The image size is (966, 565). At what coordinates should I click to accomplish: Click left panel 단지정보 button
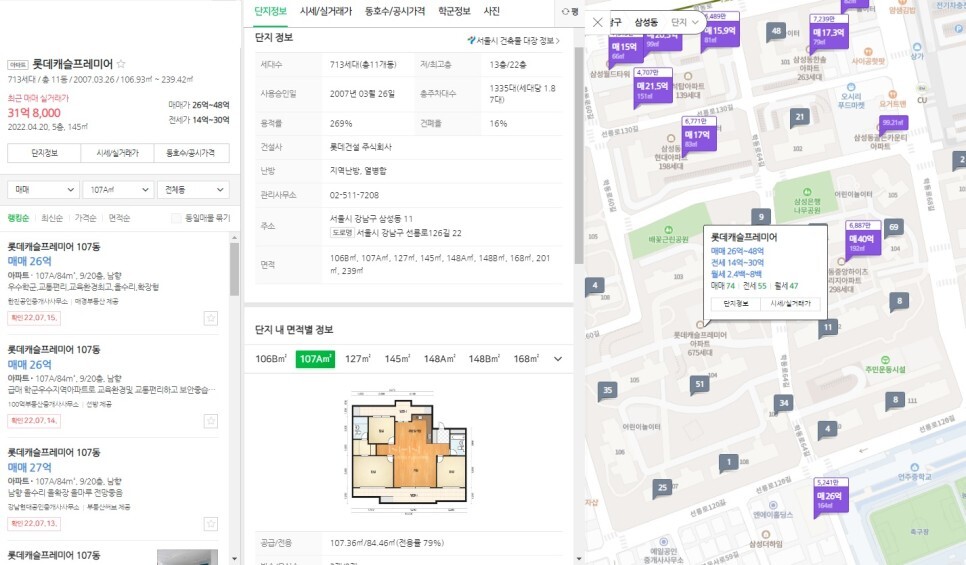[x=44, y=153]
